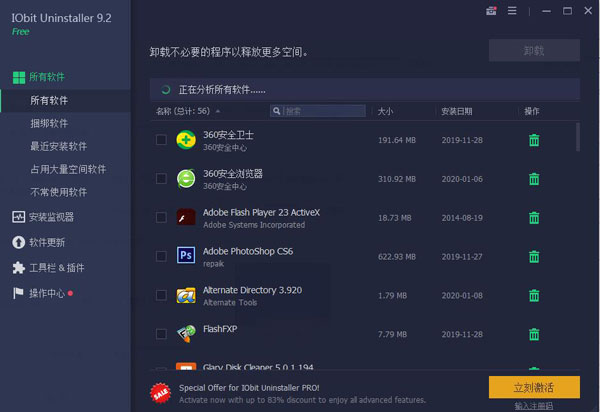Sort by 安装日期 column header

[457, 111]
